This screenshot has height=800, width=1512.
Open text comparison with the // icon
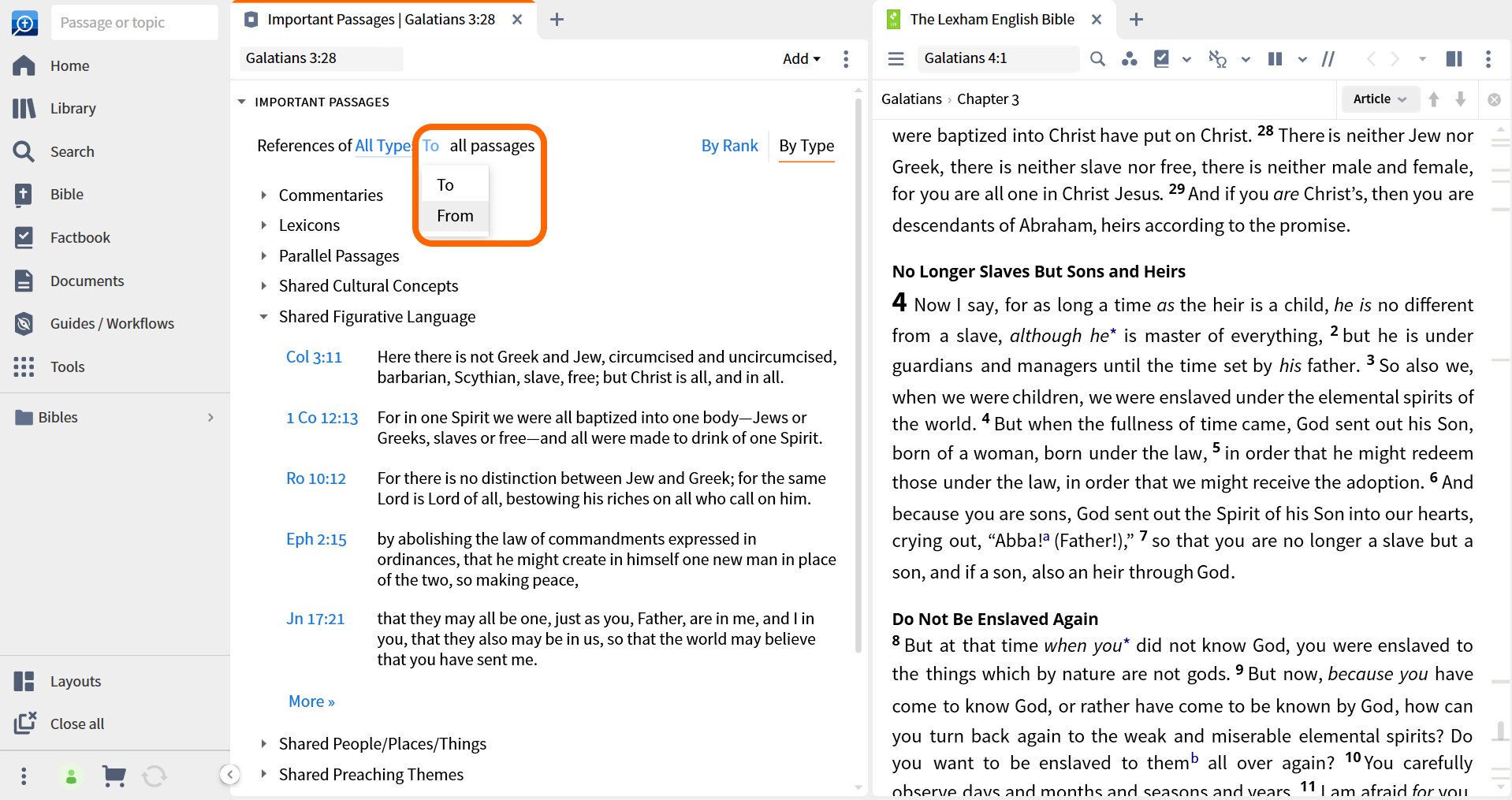point(1328,58)
